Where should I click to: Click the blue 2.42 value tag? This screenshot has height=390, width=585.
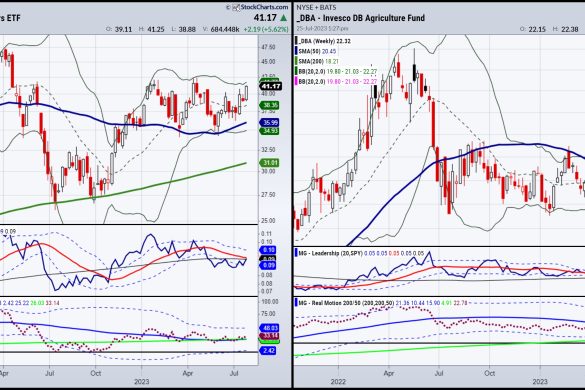click(x=268, y=350)
